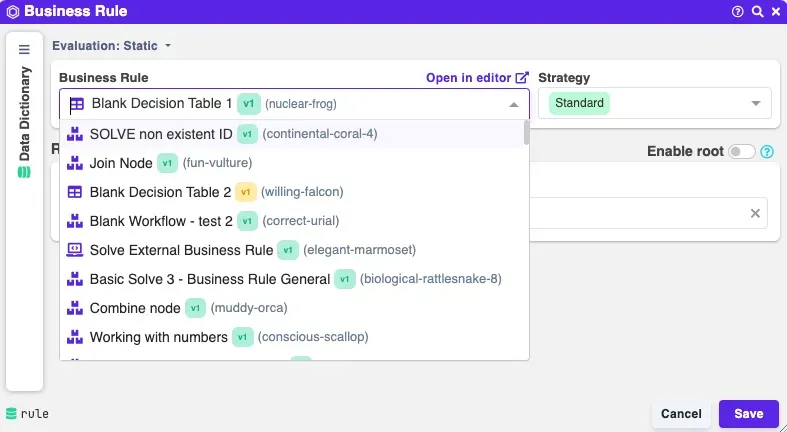Open hamburger menu above Data Dictionary

25,49
